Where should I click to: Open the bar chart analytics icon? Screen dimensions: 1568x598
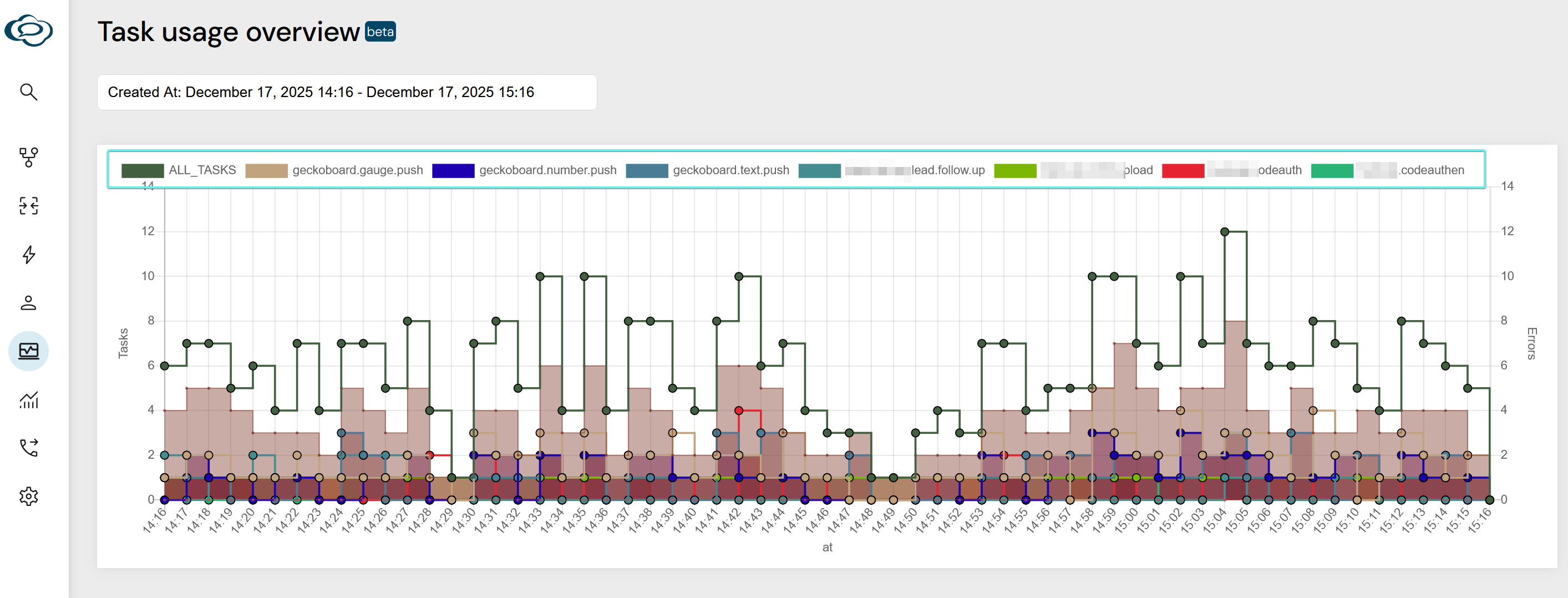pyautogui.click(x=29, y=400)
